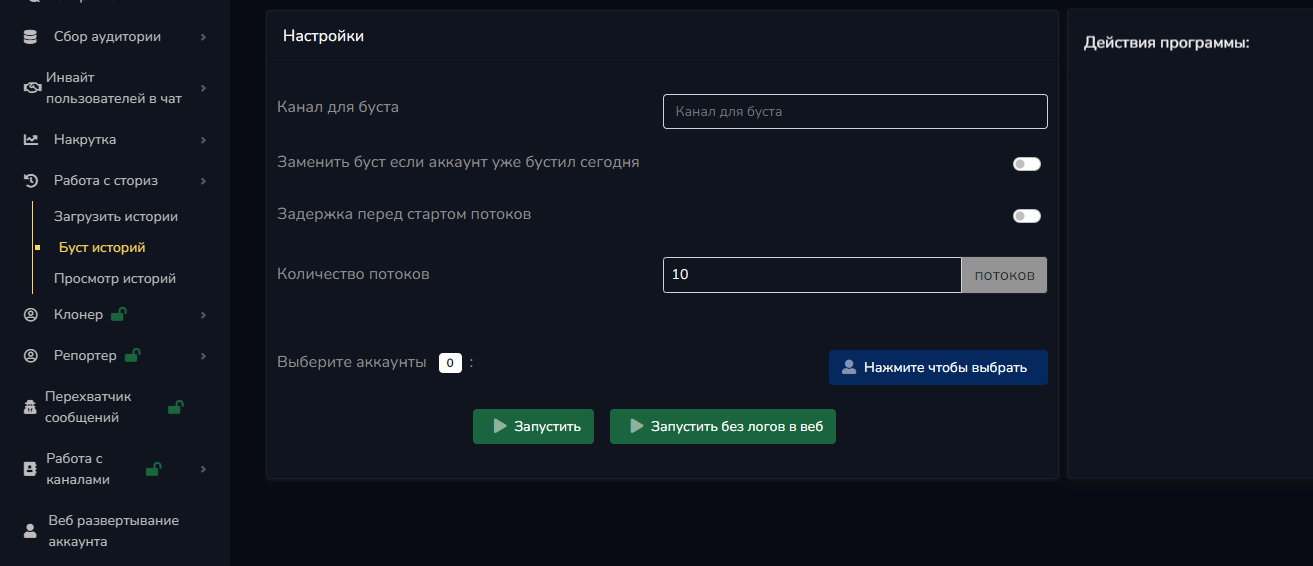The height and width of the screenshot is (566, 1313).
Task: Click the spy icon beside Перехватчик сообщений
Action: [30, 408]
